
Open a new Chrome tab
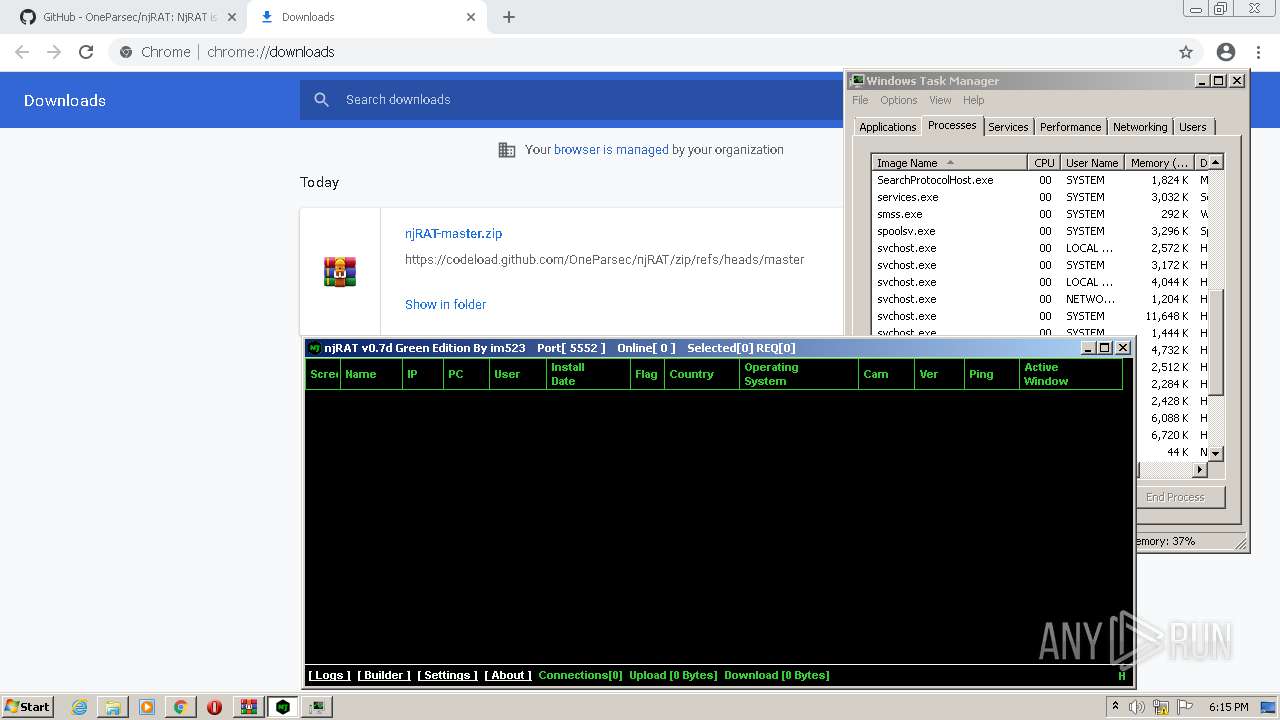click(509, 17)
